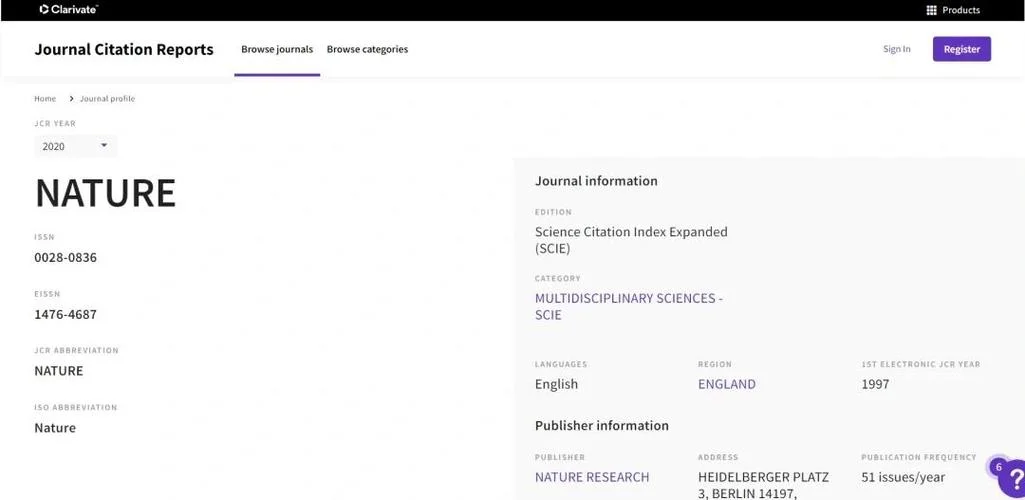Open Multidisciplinary Sciences - SCIE category link
1025x500 pixels.
629,307
